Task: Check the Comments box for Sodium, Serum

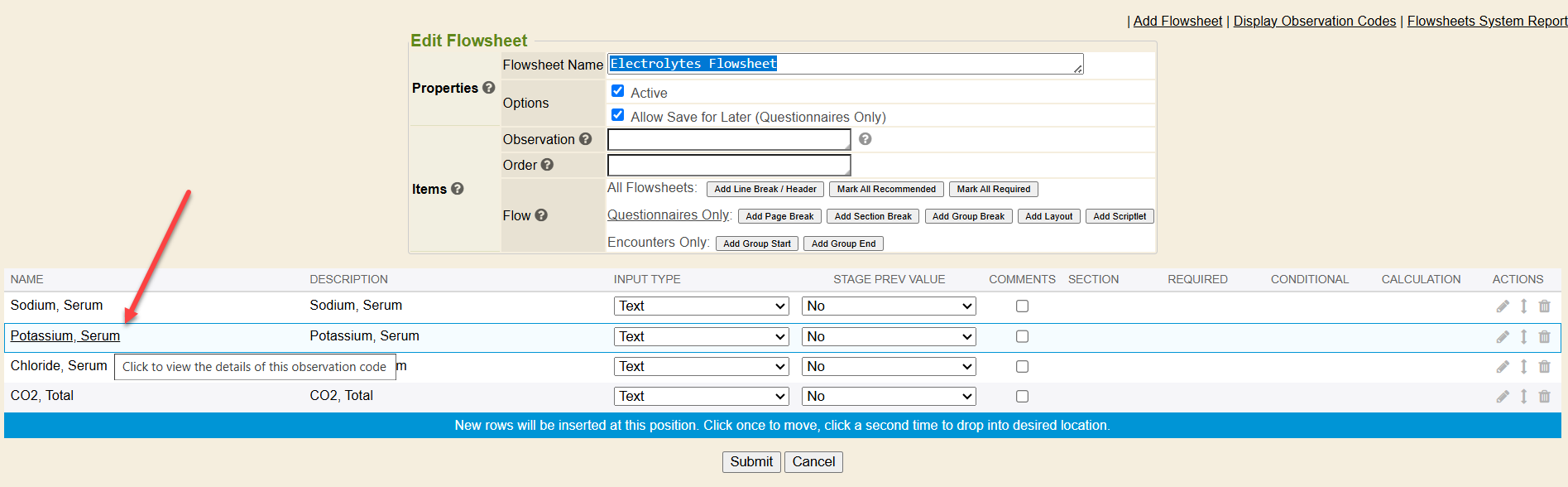Action: (1022, 306)
